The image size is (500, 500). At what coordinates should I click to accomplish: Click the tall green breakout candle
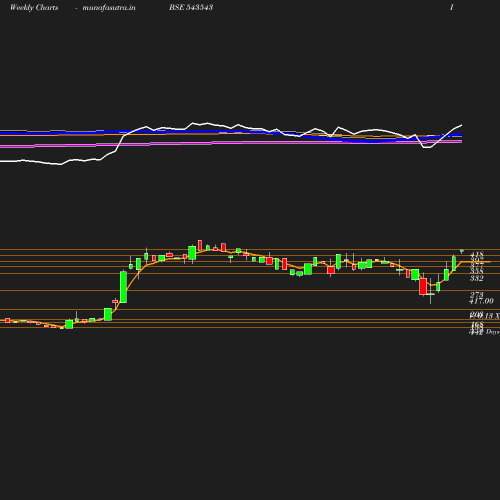click(123, 287)
